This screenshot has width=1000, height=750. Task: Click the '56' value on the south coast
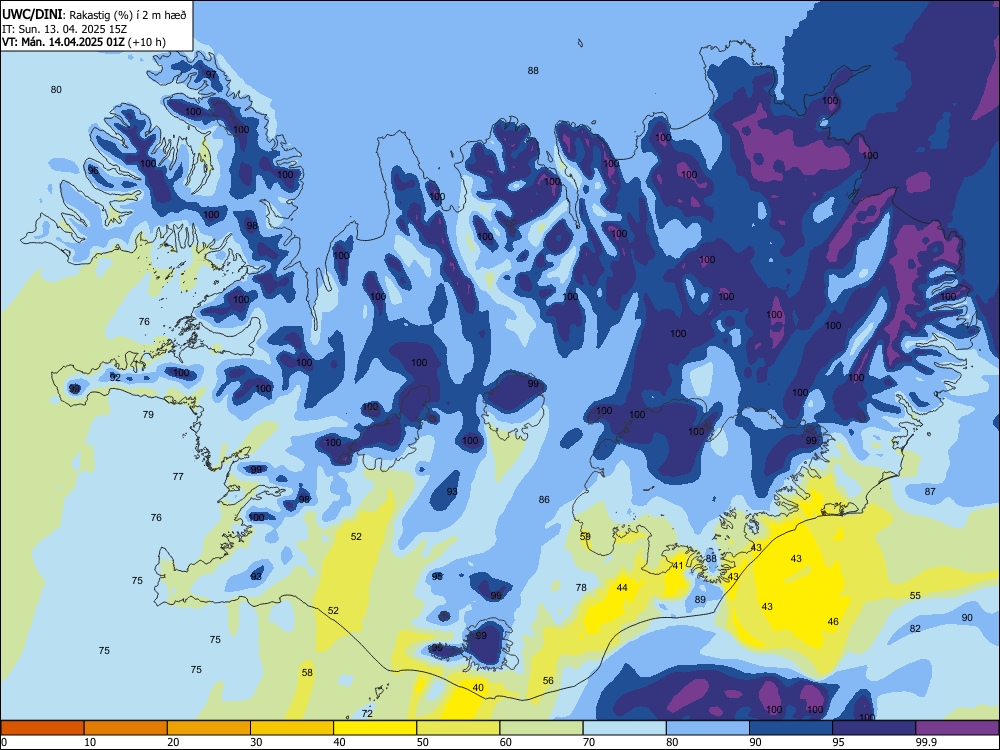[x=548, y=680]
